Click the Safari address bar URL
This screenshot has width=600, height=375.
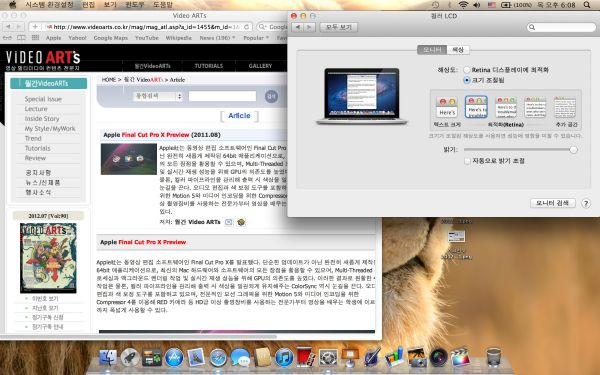(147, 27)
